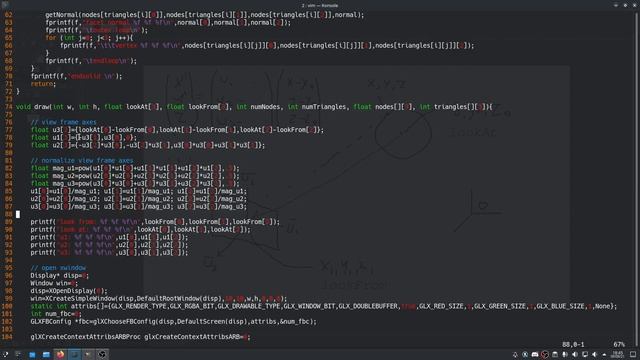This screenshot has width=640, height=360.
Task: Click line number 74 in the gutter
Action: 8,107
